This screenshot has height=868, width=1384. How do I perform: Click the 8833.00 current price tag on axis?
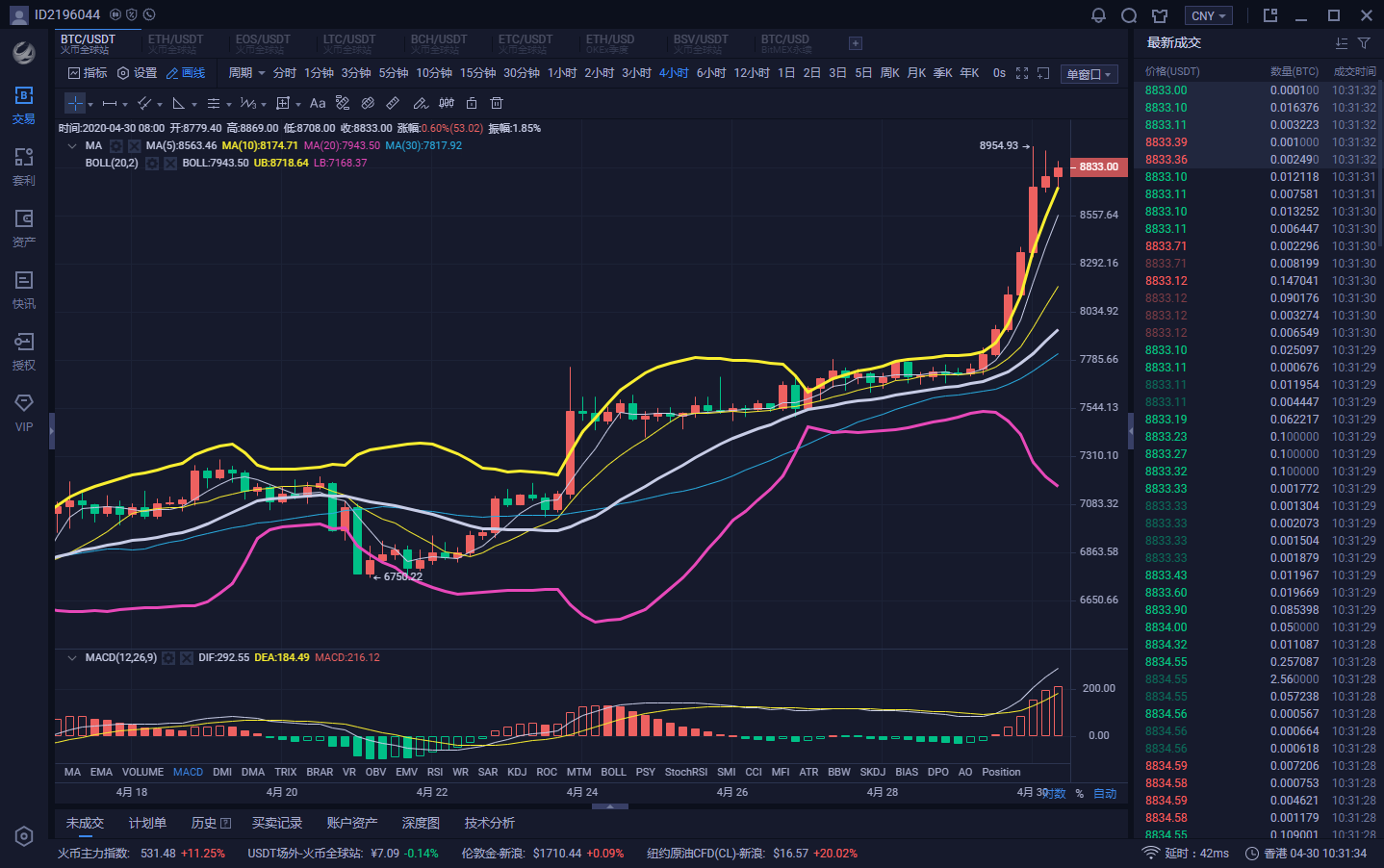pos(1098,166)
